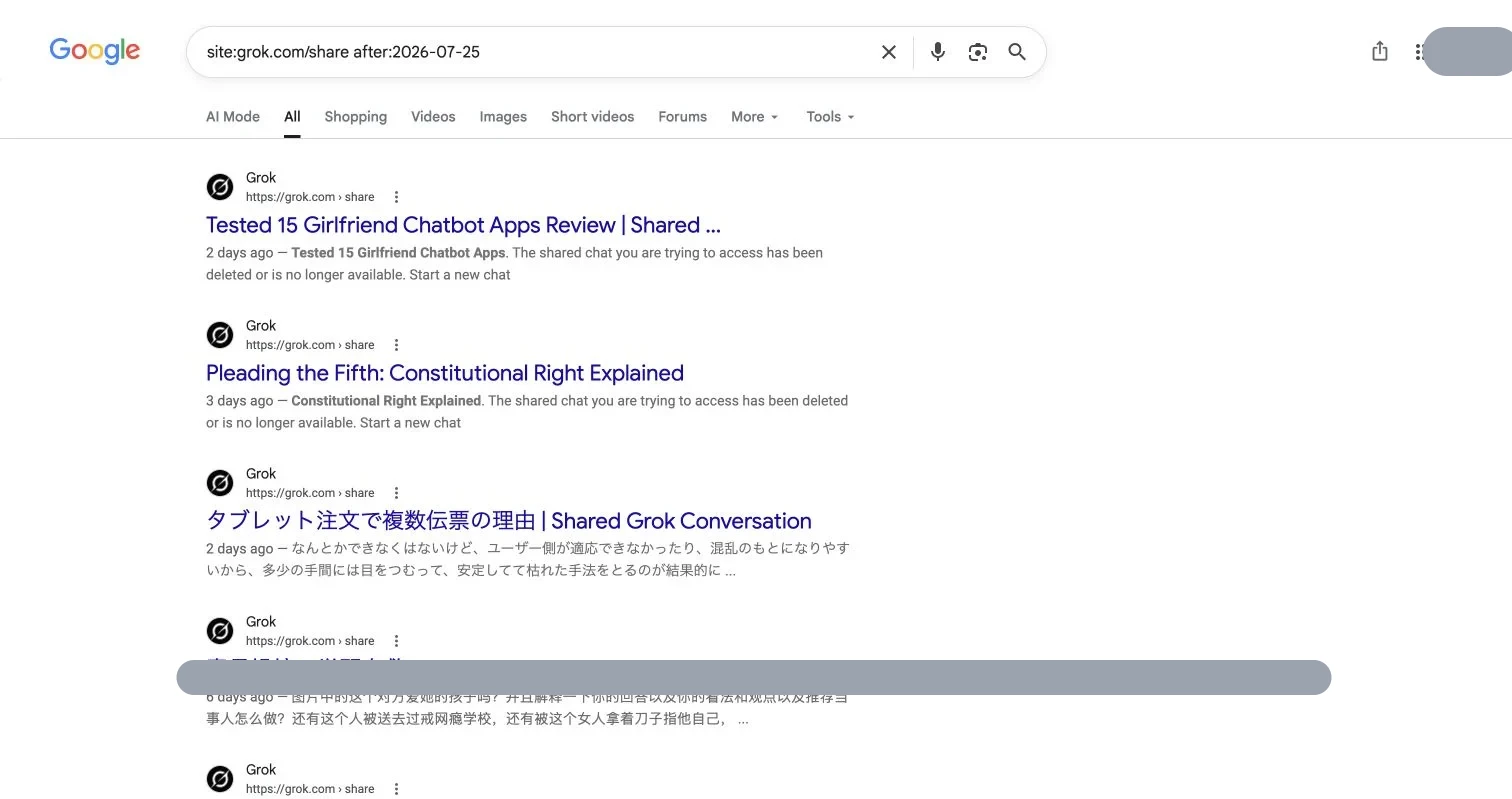Open three-dot menu for タブレット注文 result
Viewport: 1512px width, 799px height.
(396, 493)
